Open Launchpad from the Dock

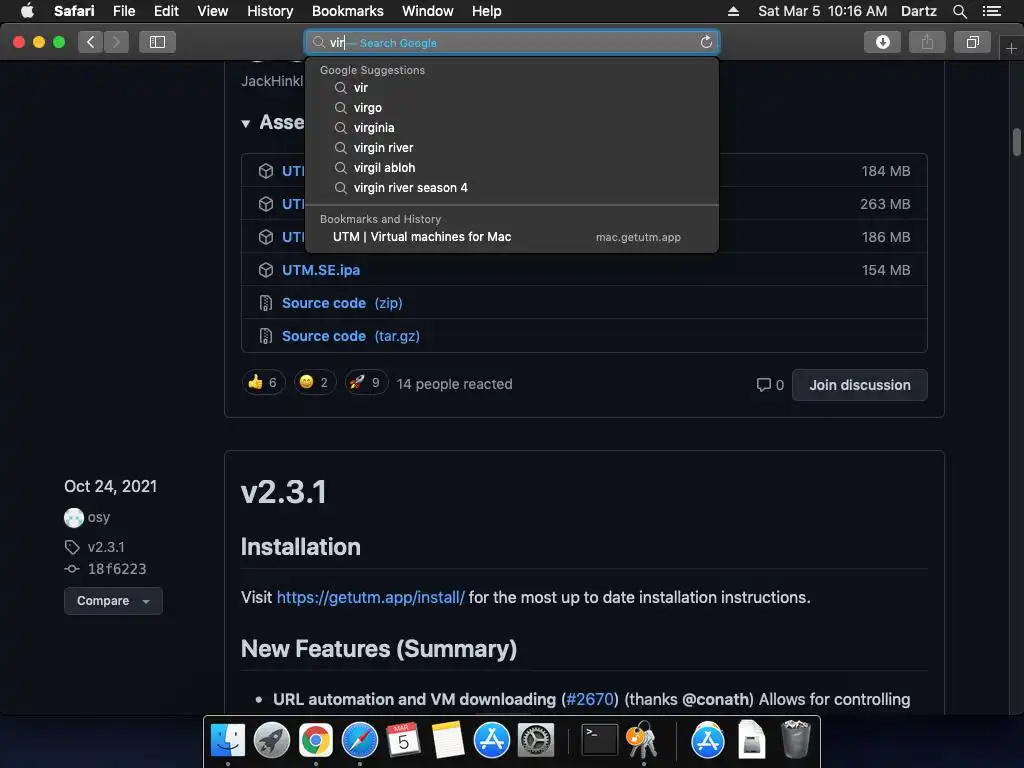click(272, 741)
